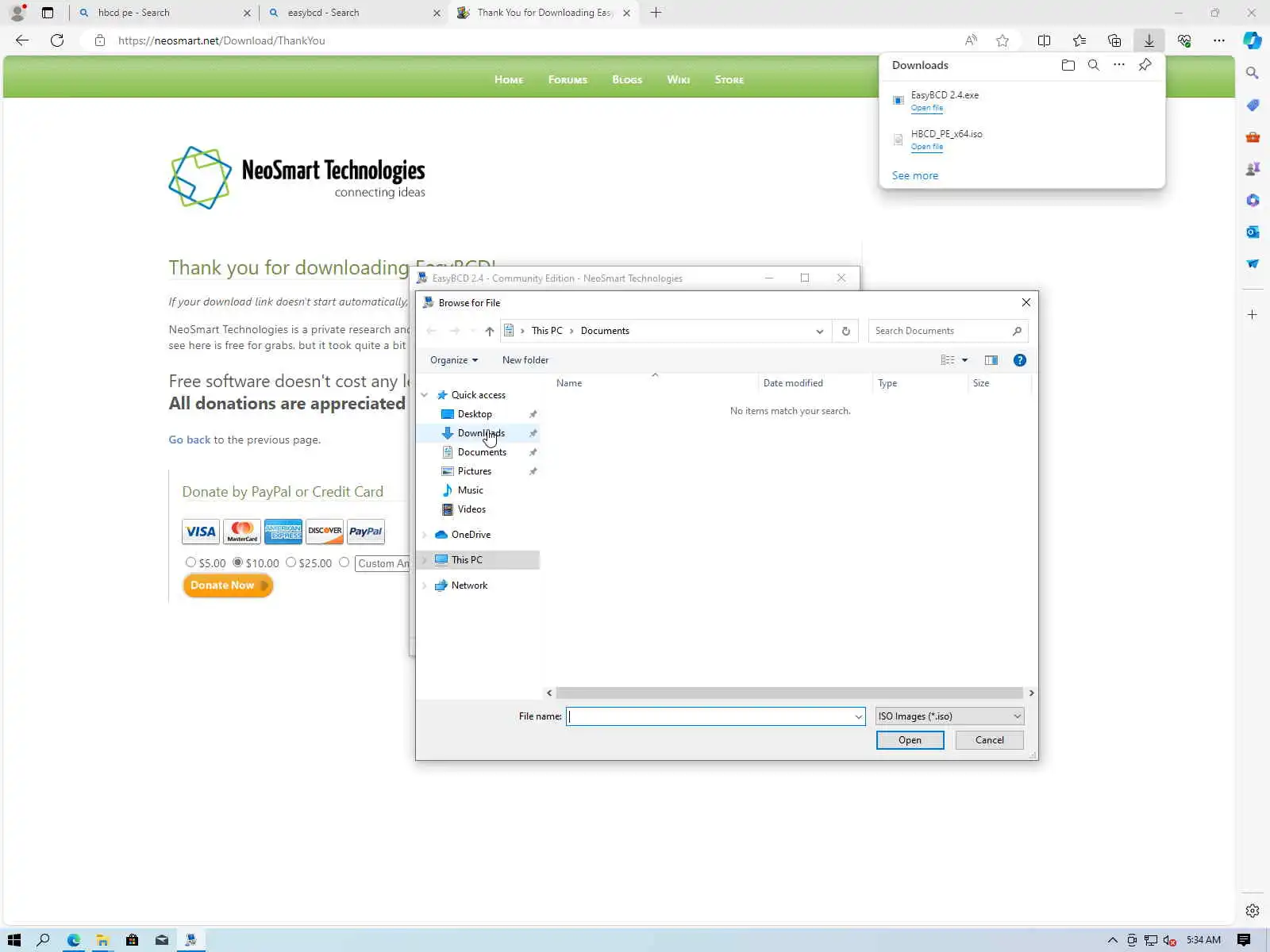Open the Blogs navigation item
This screenshot has width=1270, height=952.
[627, 79]
